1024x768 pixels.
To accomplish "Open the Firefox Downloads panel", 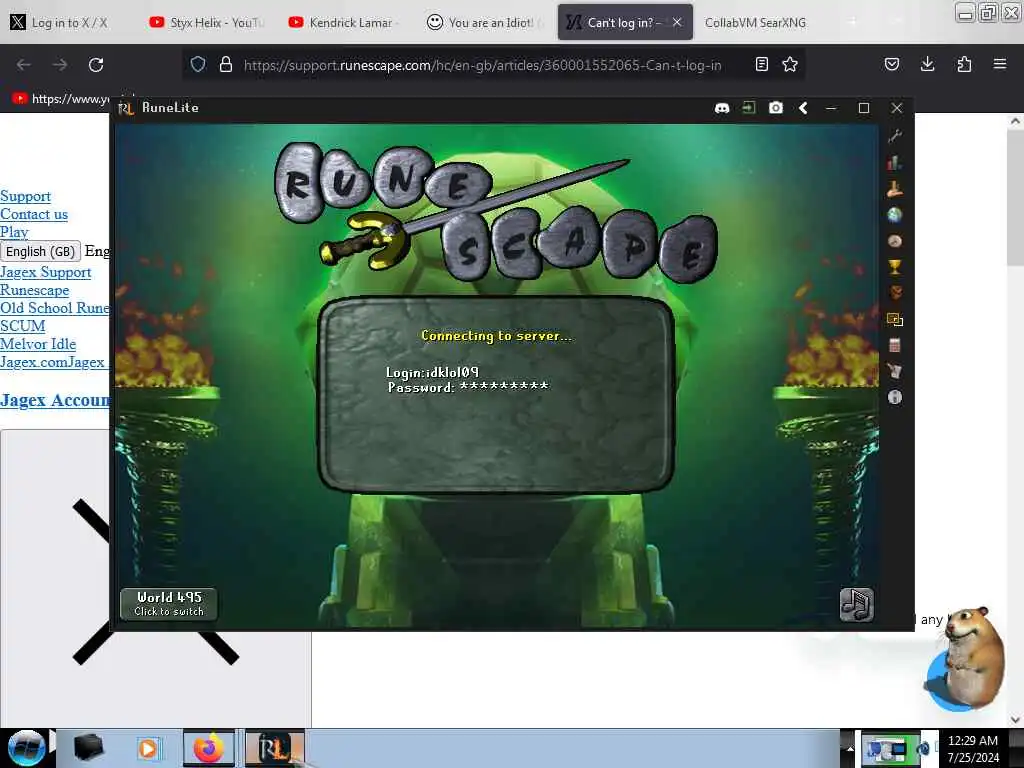I will (x=927, y=64).
